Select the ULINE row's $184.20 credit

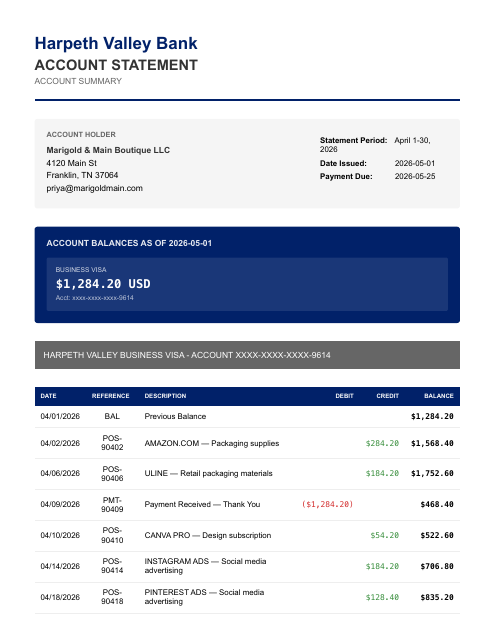[x=382, y=473]
